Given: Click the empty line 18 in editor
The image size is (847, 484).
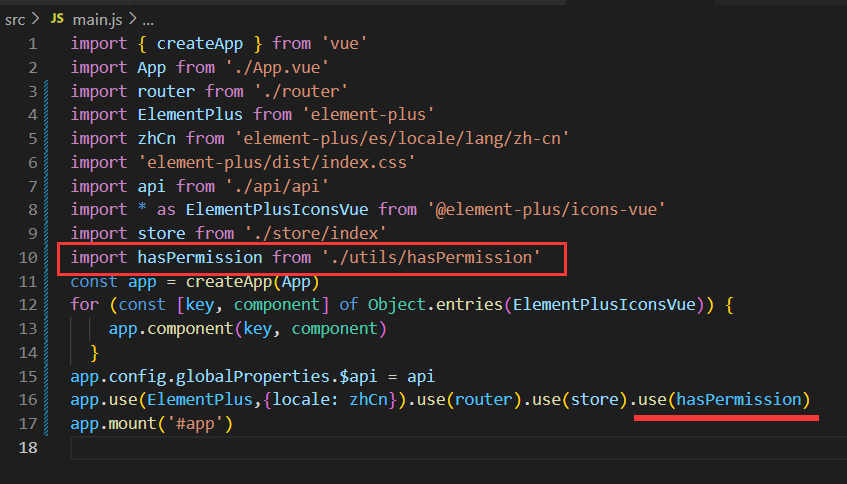Looking at the screenshot, I should pos(400,448).
